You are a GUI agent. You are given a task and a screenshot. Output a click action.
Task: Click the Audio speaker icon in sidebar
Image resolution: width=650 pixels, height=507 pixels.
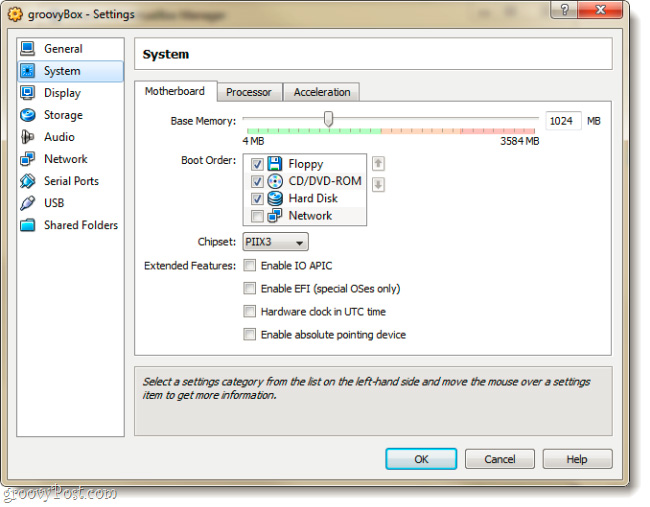[x=28, y=137]
